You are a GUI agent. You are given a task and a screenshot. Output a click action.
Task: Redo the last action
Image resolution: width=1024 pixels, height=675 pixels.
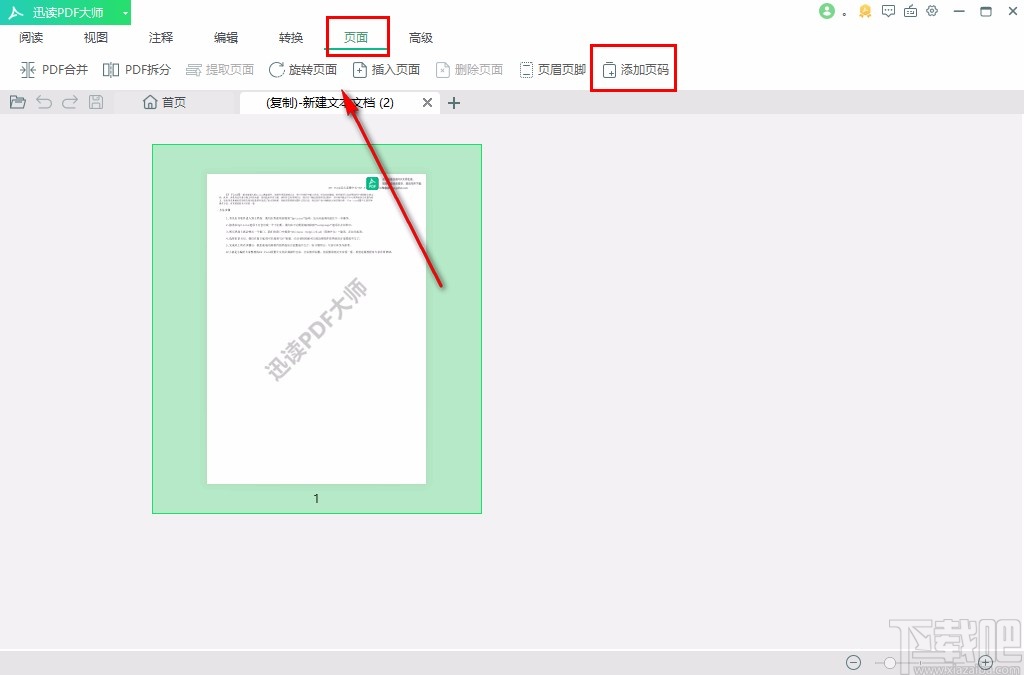pos(68,101)
